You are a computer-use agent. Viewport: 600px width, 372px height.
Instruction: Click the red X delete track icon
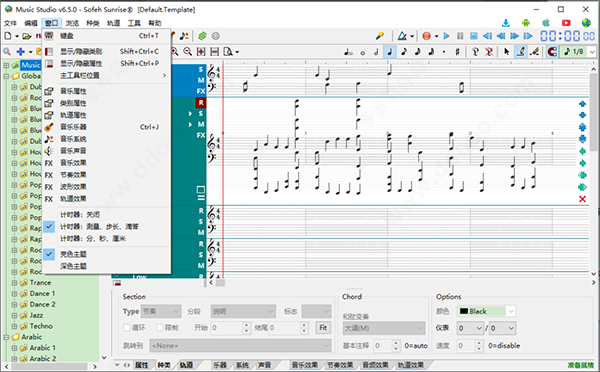pos(582,199)
